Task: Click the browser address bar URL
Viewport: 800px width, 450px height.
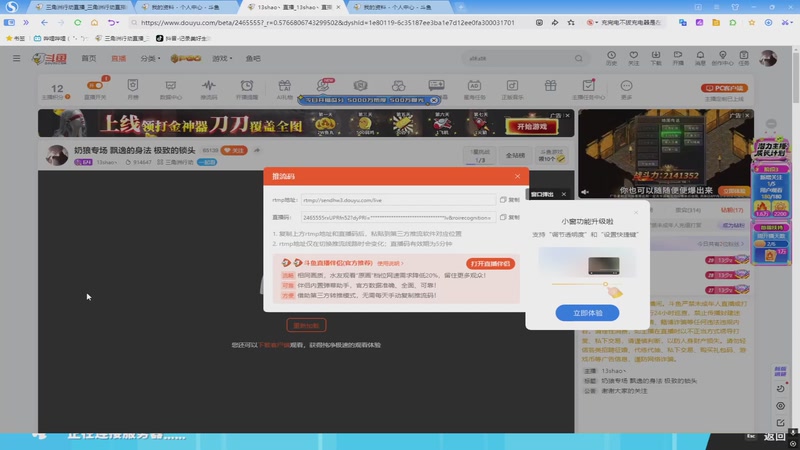Action: [328, 22]
